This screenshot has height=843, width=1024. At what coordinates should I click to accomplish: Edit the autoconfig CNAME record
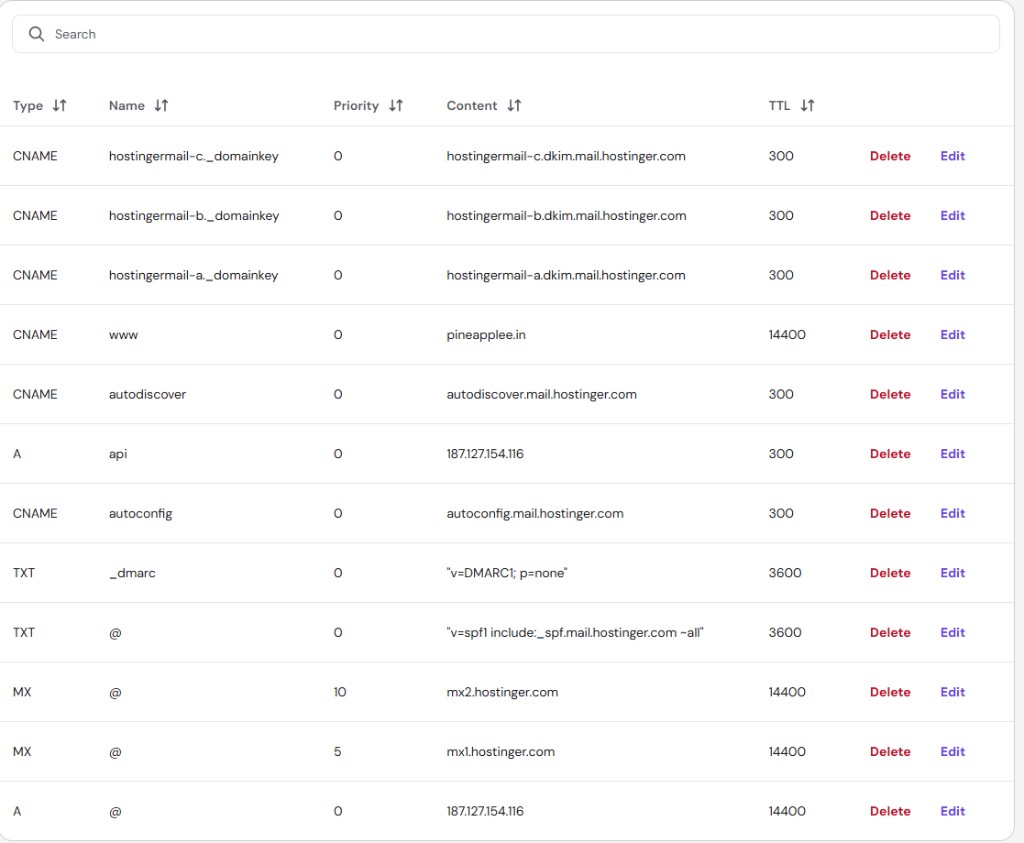coord(952,513)
